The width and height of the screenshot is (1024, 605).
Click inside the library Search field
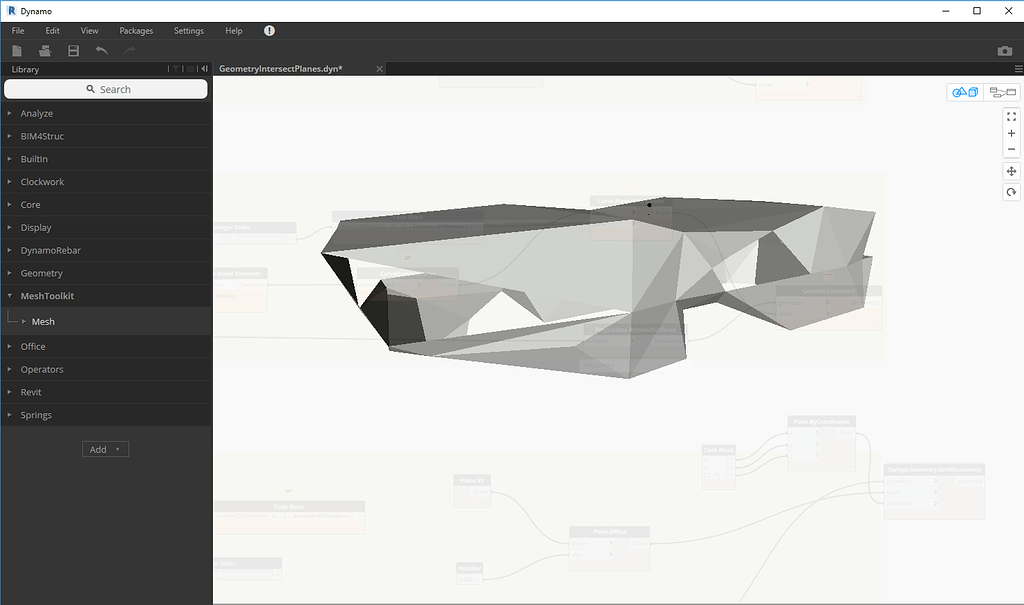(x=105, y=88)
